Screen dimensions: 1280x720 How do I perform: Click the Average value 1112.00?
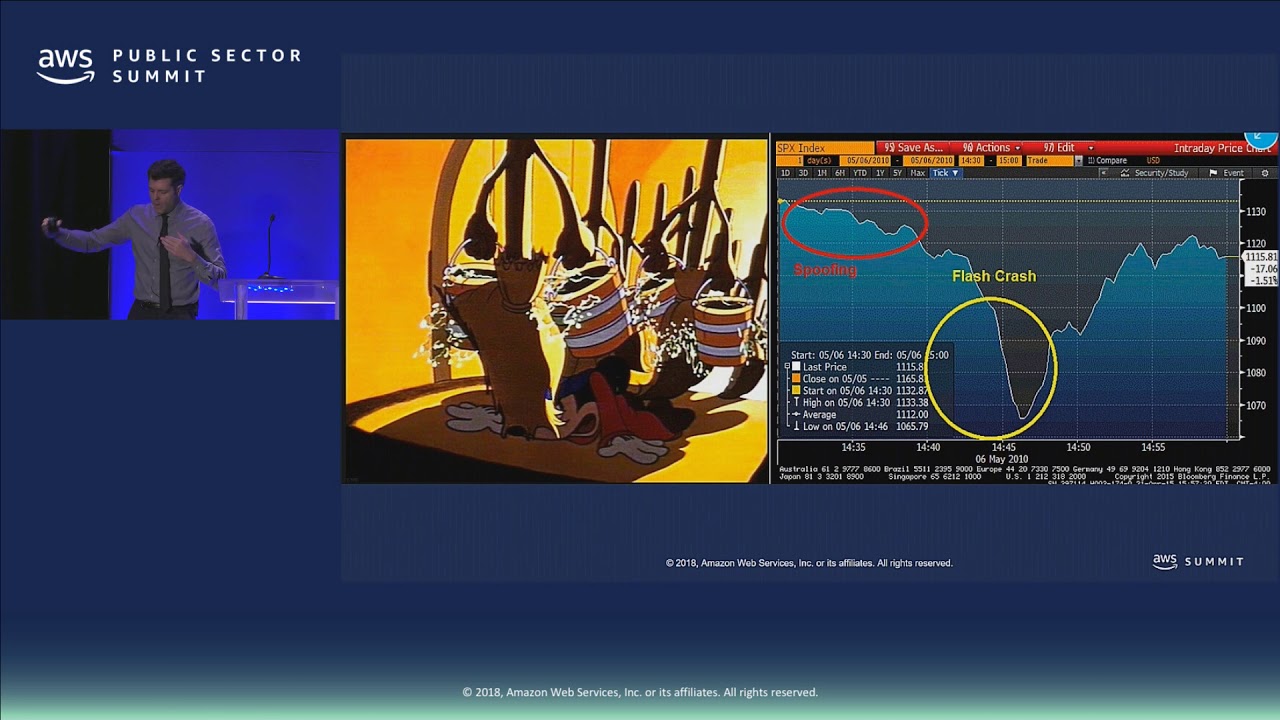[x=912, y=415]
